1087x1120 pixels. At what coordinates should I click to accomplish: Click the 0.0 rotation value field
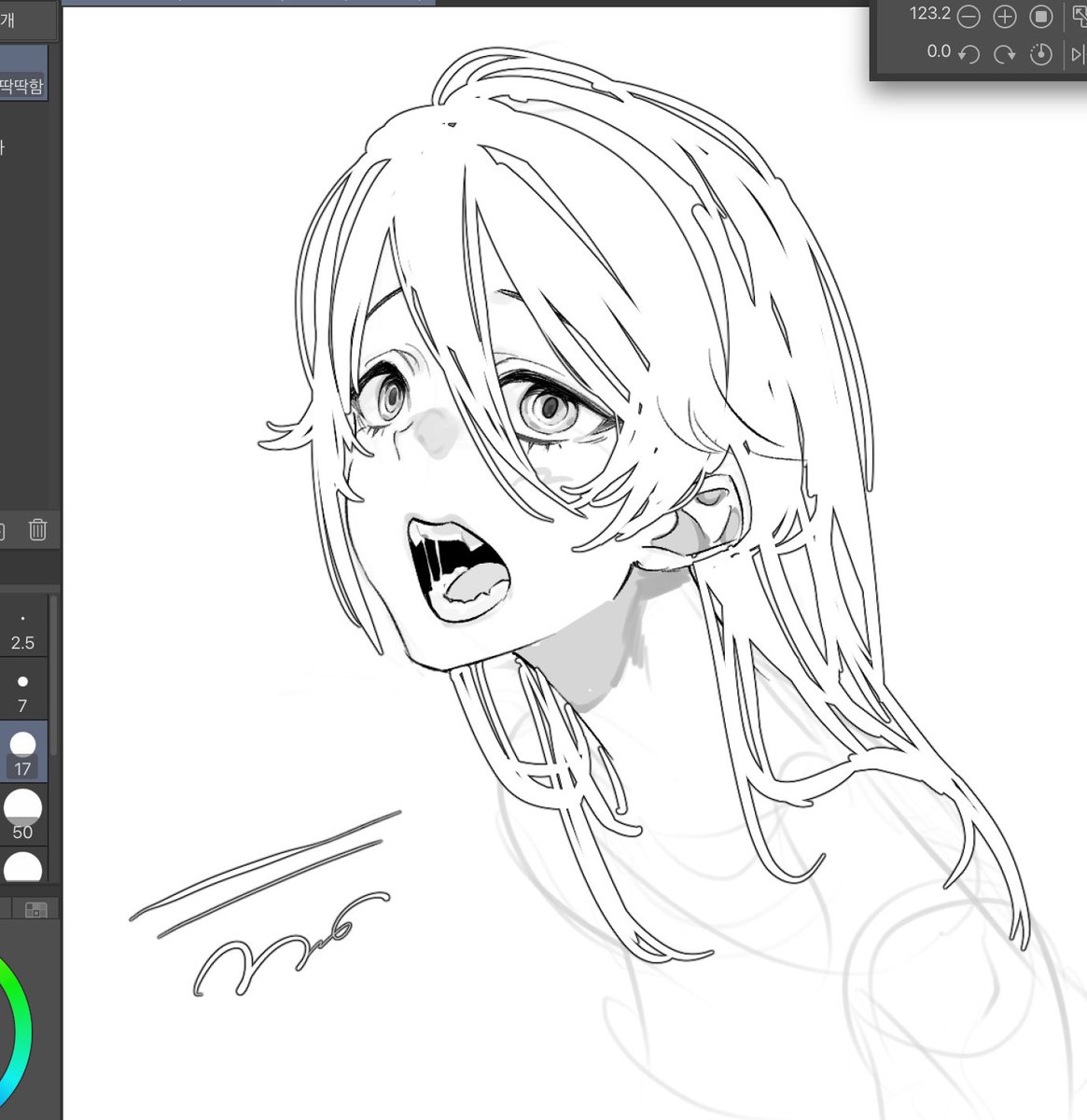tap(939, 52)
